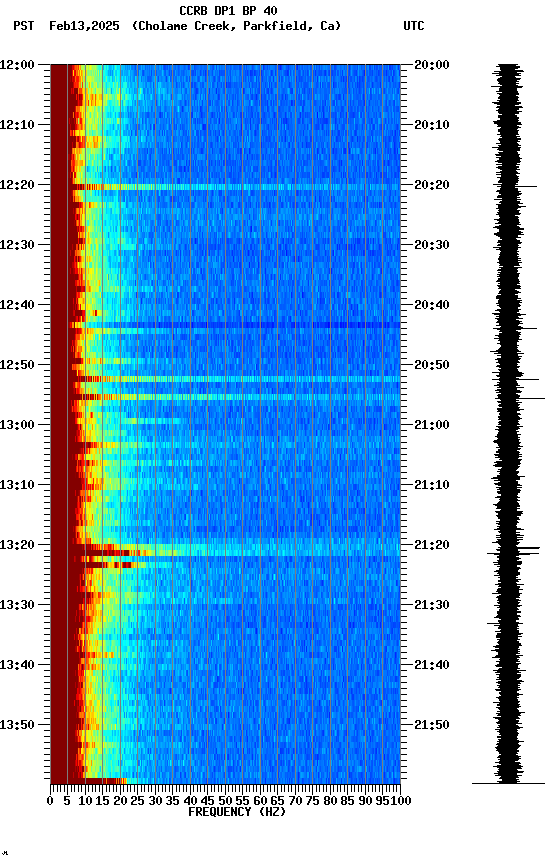Click the PST time label 12:40
The height and width of the screenshot is (864, 552).
point(17,305)
